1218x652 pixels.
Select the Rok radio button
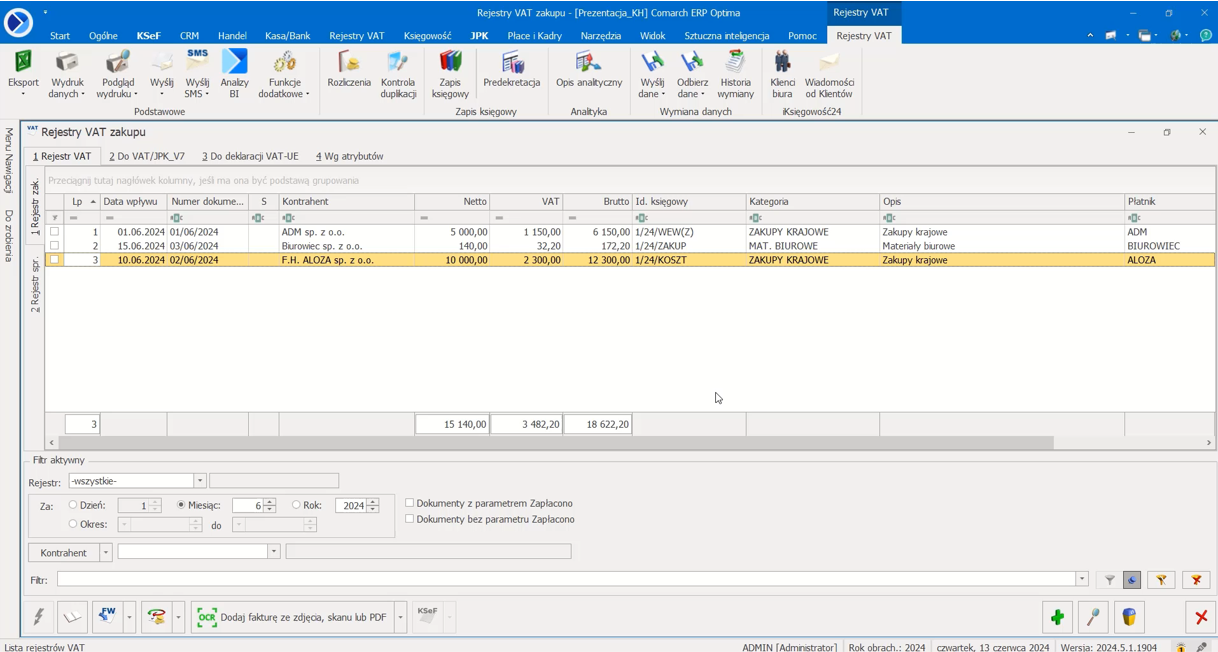point(296,505)
